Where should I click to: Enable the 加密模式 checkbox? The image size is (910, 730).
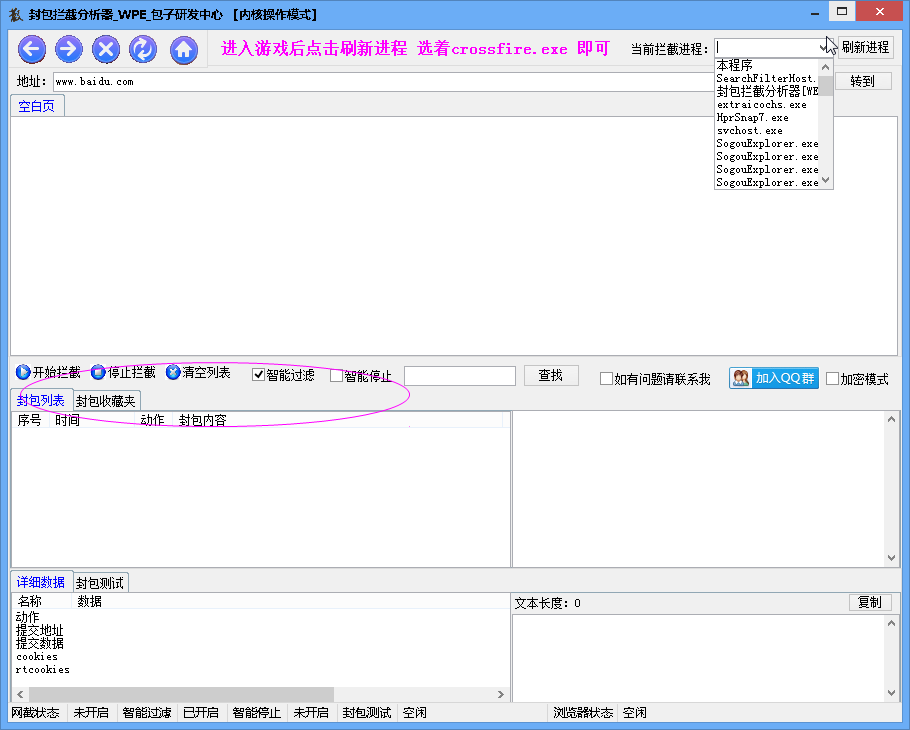tap(832, 379)
